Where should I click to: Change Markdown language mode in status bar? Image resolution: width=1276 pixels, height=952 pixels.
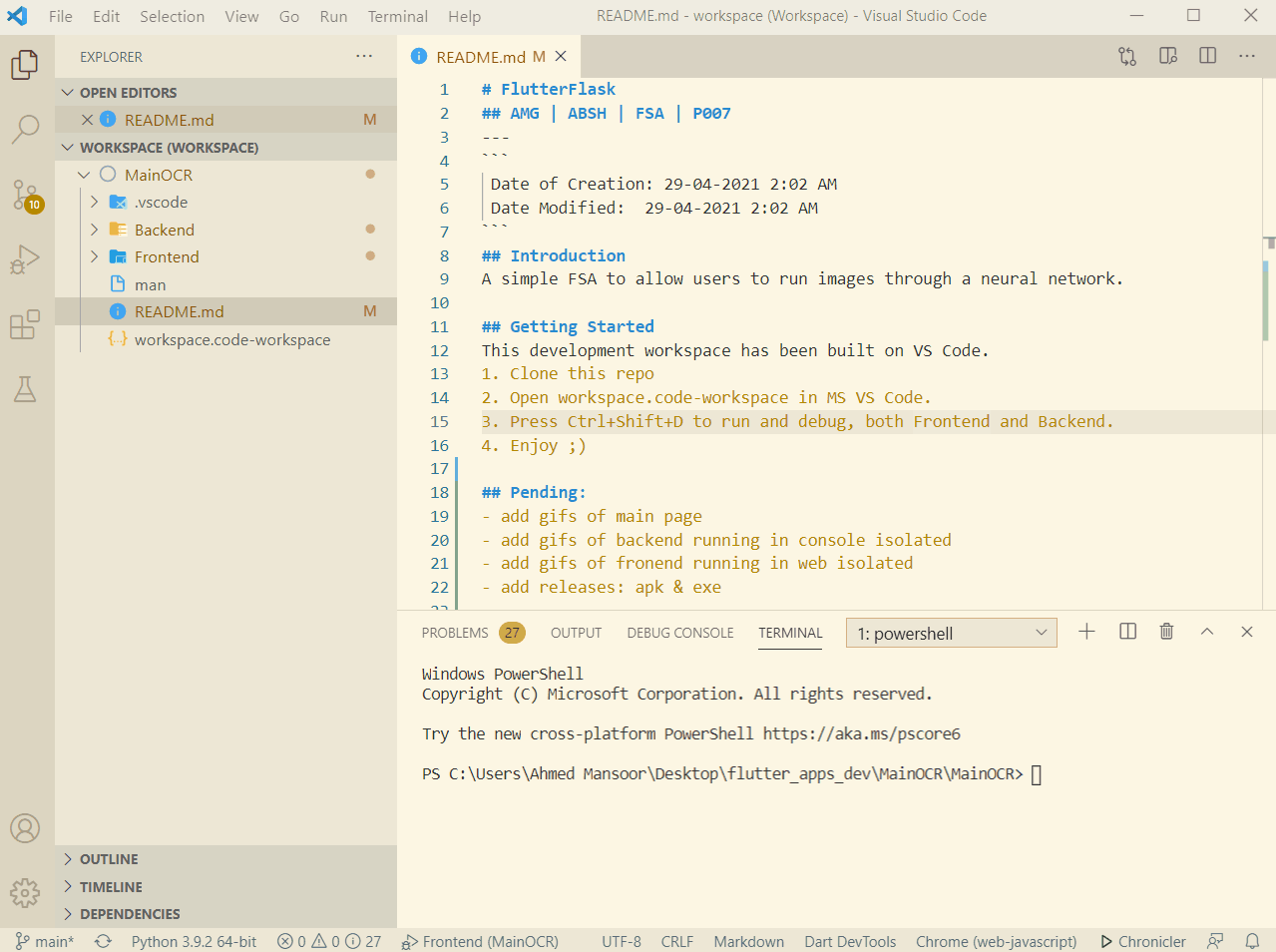point(749,941)
